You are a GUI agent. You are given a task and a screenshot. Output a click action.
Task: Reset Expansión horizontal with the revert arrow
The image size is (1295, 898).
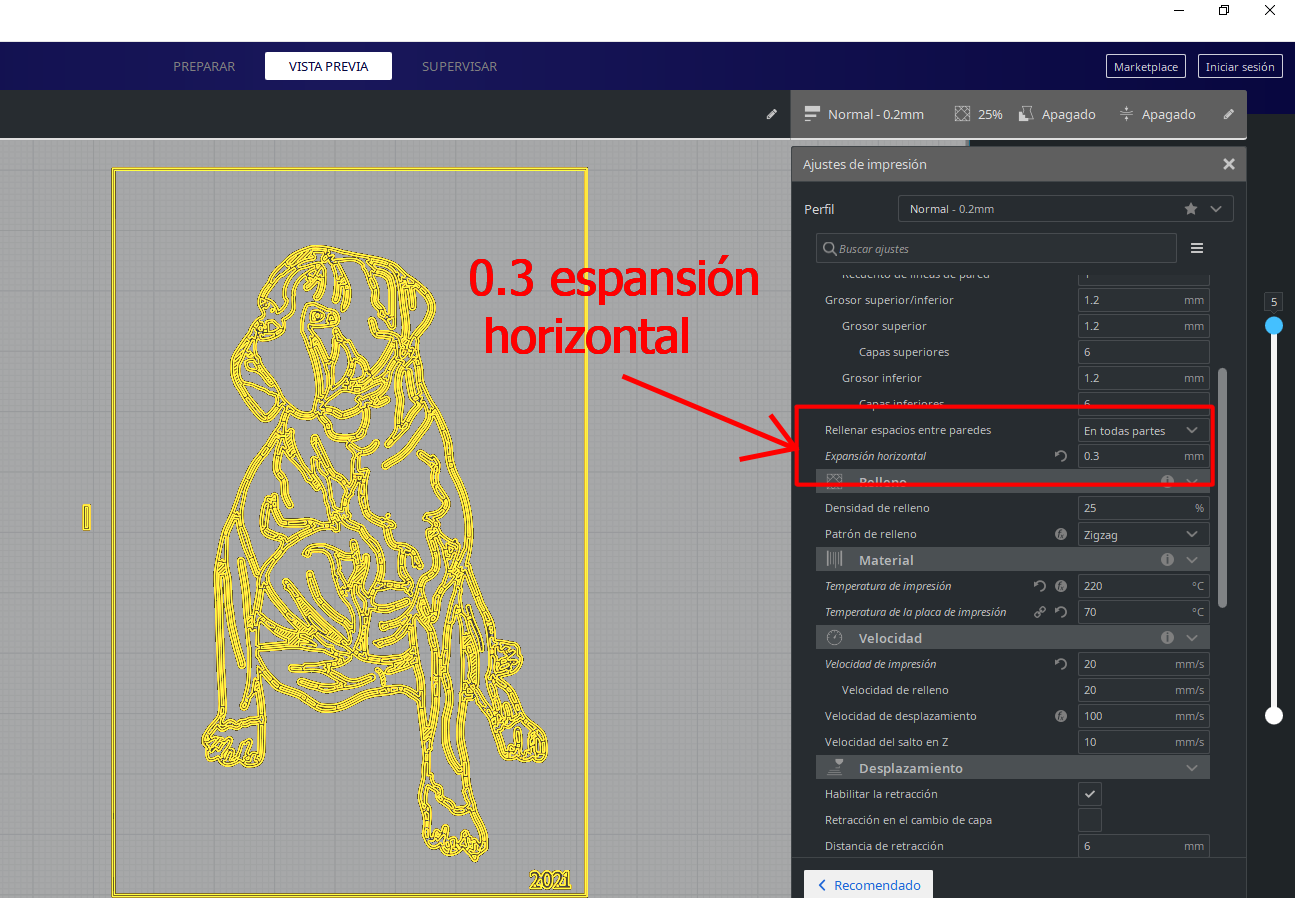(1061, 456)
